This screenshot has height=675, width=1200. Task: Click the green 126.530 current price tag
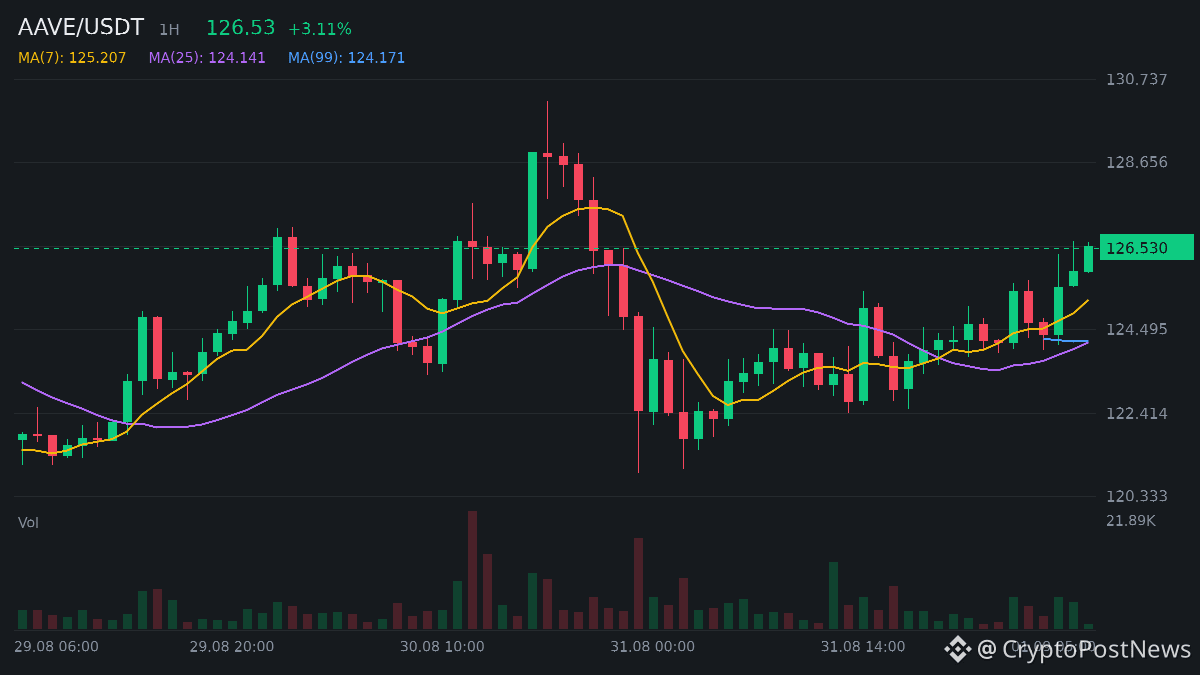tap(1146, 247)
